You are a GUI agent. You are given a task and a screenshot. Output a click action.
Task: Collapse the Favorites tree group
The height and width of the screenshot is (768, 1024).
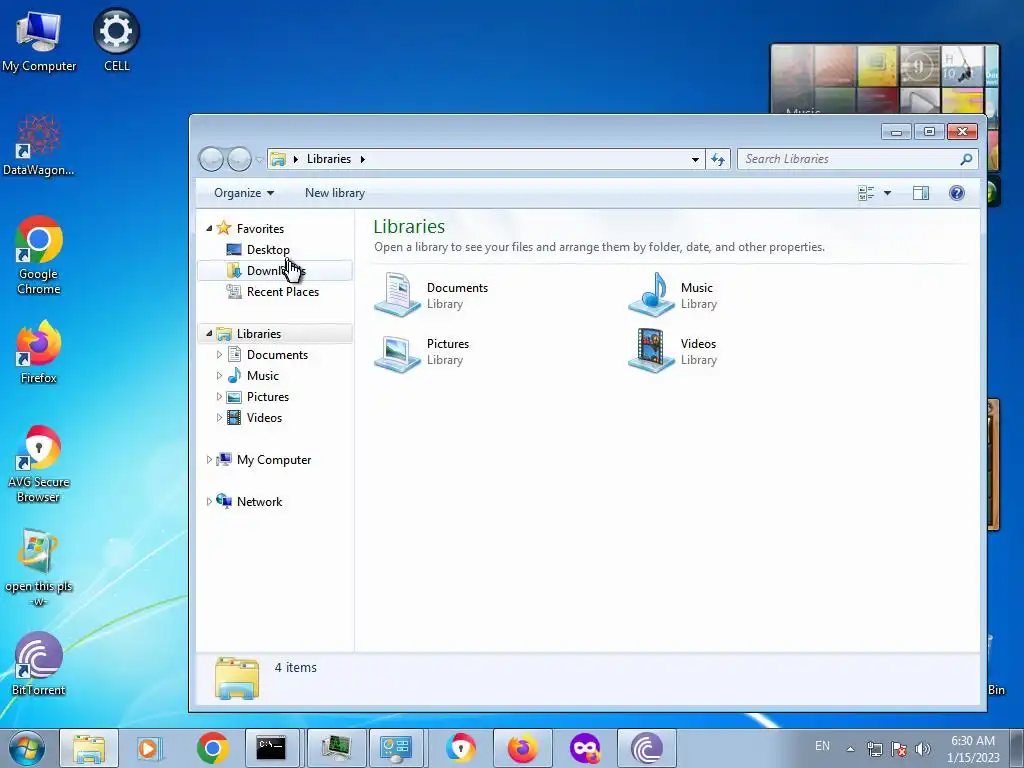tap(209, 229)
